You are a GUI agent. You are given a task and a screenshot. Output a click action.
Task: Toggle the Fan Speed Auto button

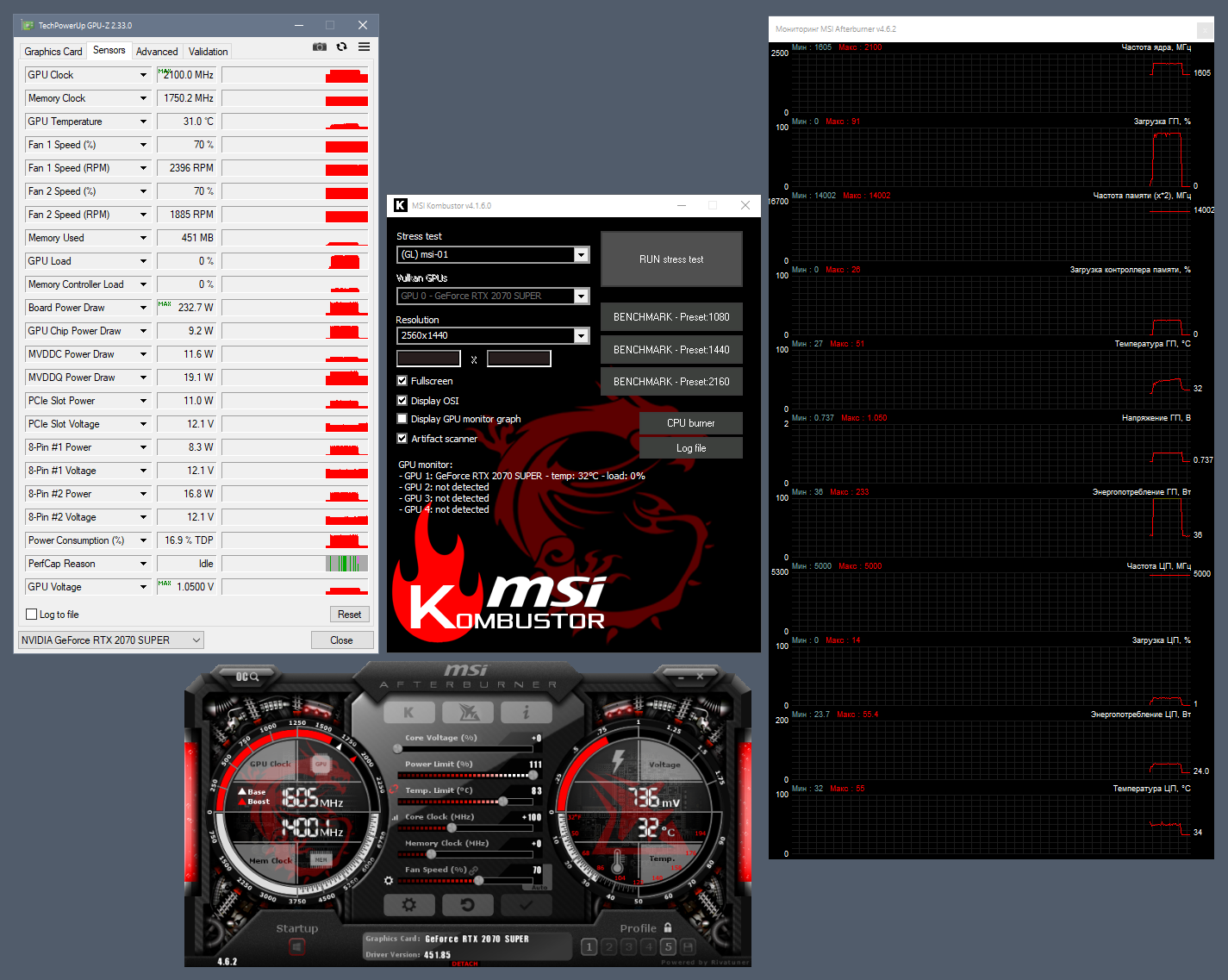540,887
